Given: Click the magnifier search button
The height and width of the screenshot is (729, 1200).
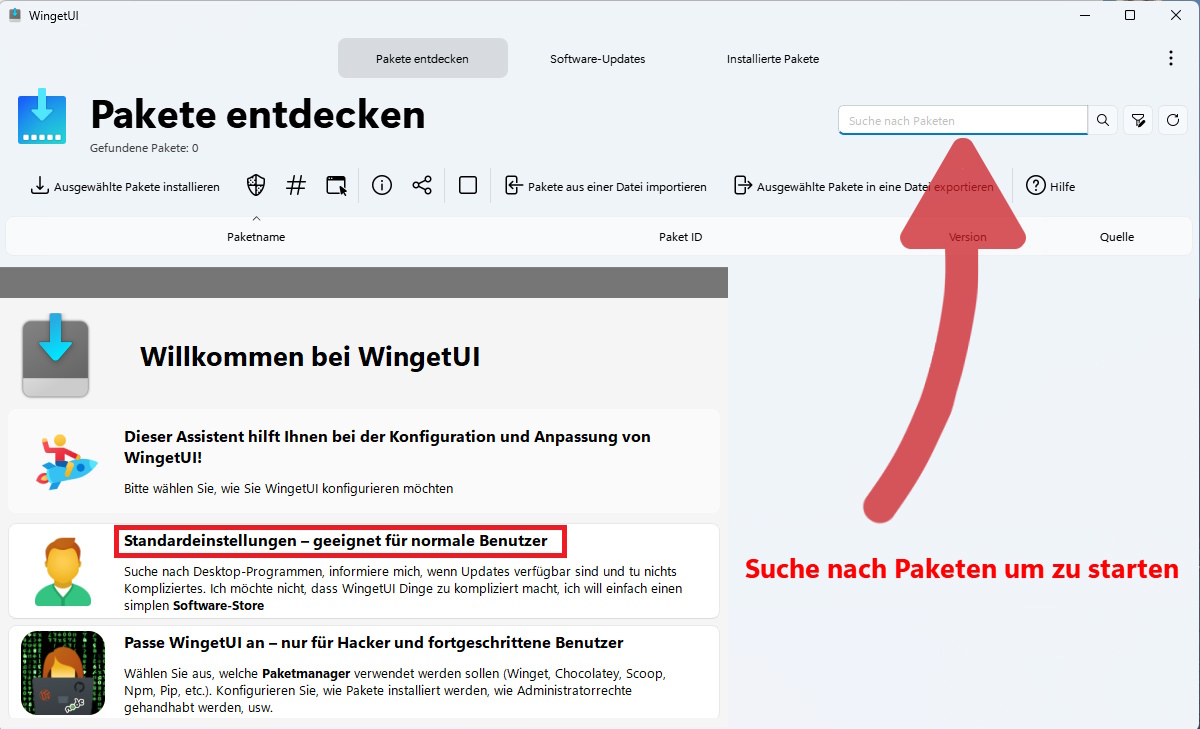Looking at the screenshot, I should [x=1103, y=121].
